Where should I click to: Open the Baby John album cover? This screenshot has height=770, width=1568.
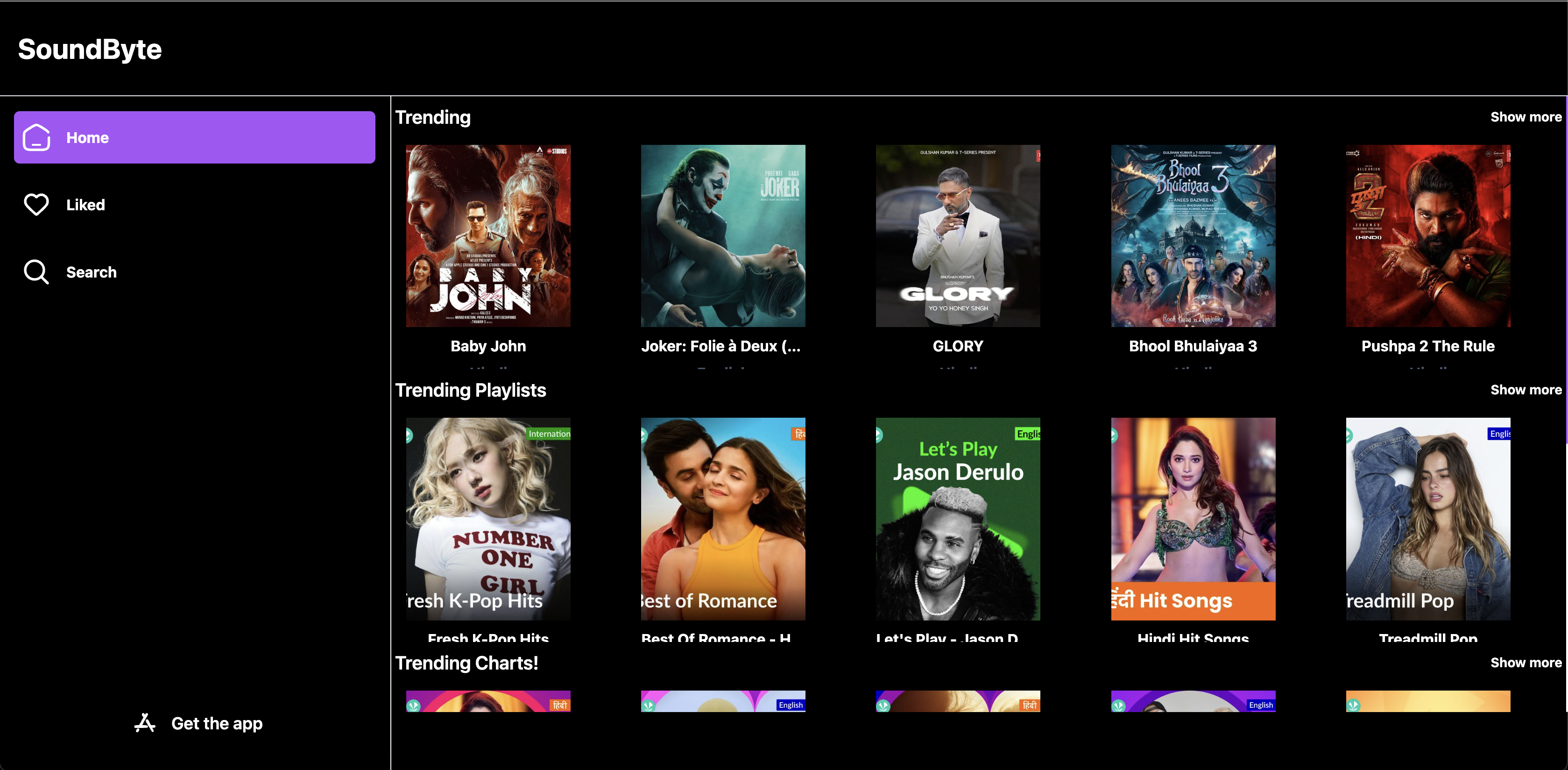[x=488, y=236]
